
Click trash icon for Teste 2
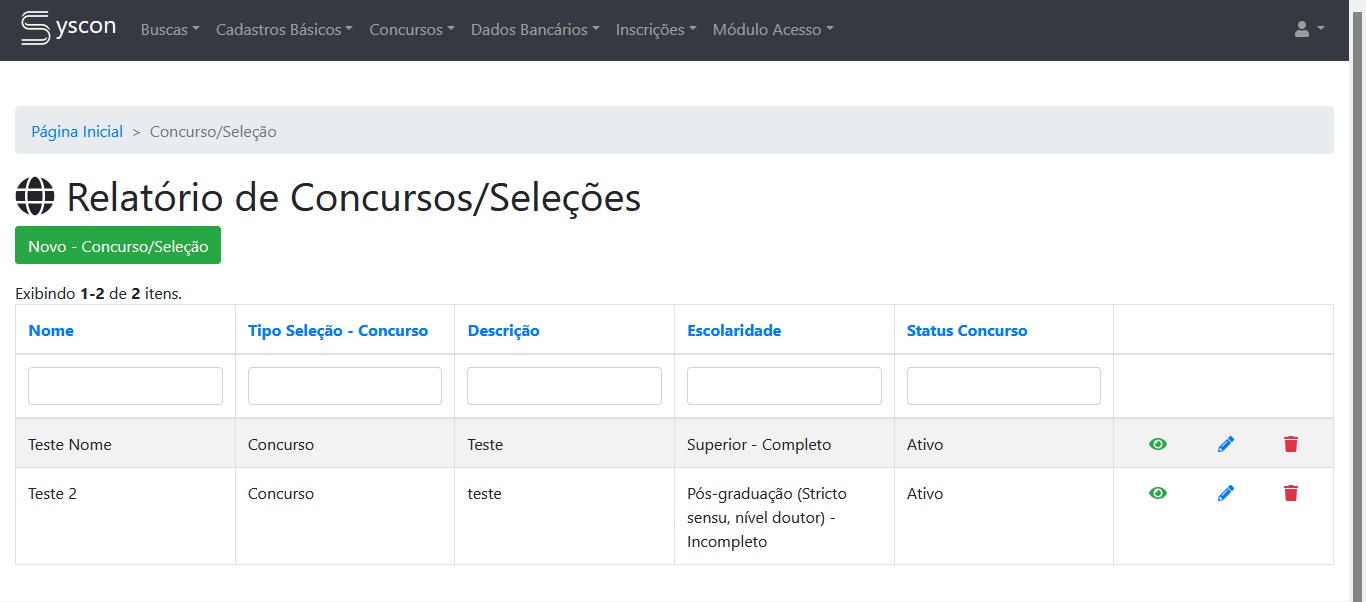click(x=1291, y=493)
